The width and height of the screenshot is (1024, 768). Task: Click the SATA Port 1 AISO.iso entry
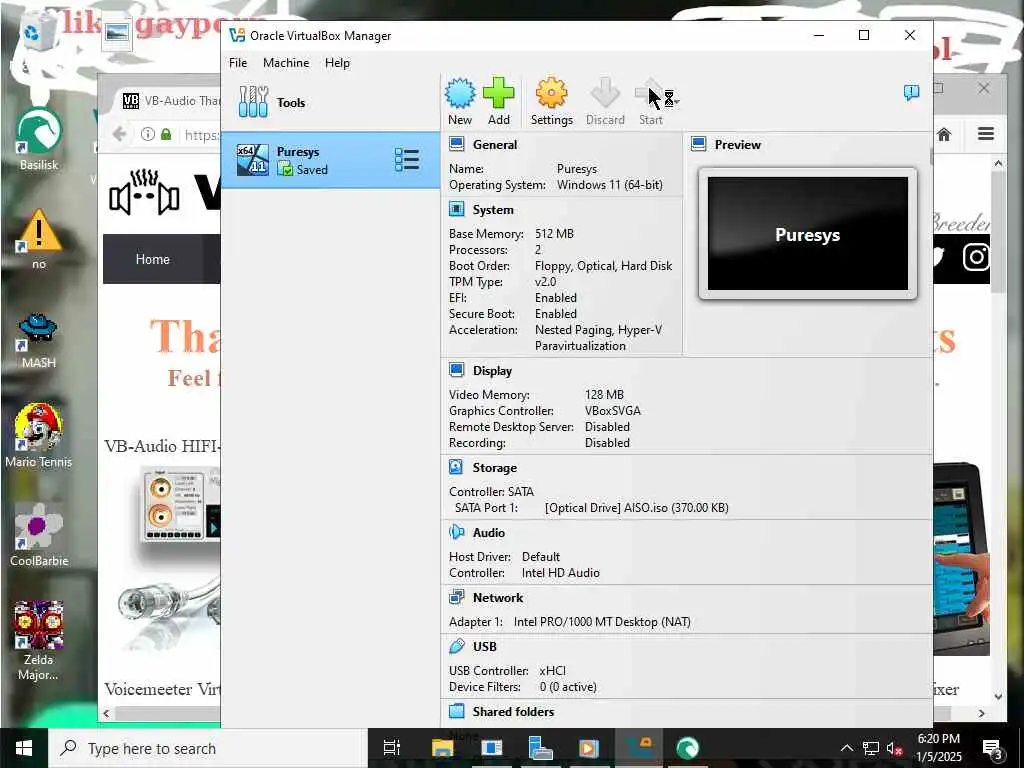click(x=637, y=507)
